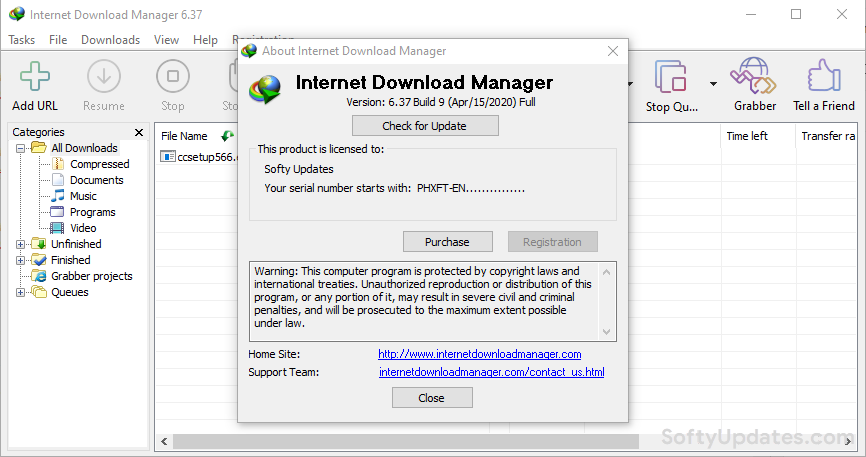Open the Help menu
The height and width of the screenshot is (457, 866).
click(205, 40)
